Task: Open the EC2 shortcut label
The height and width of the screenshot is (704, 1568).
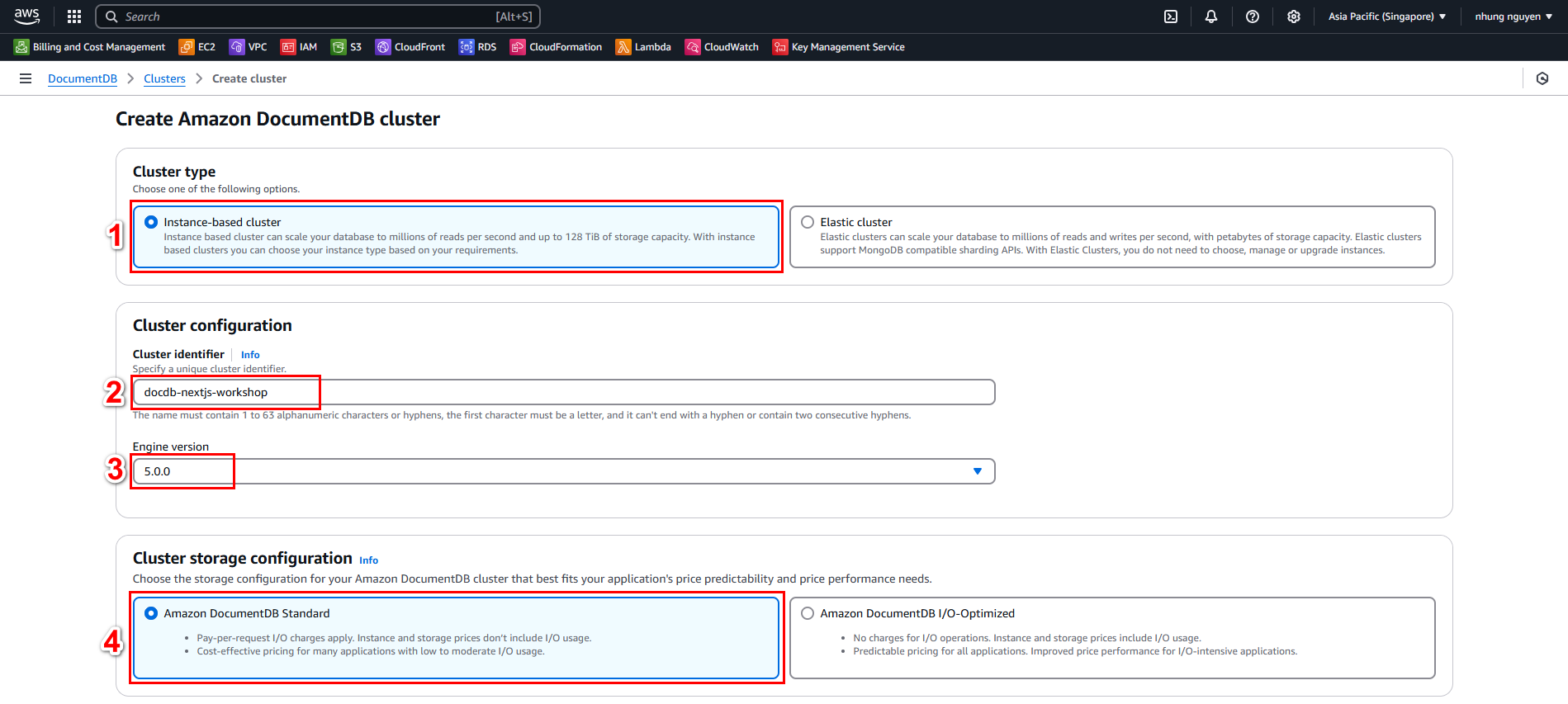Action: click(x=206, y=47)
